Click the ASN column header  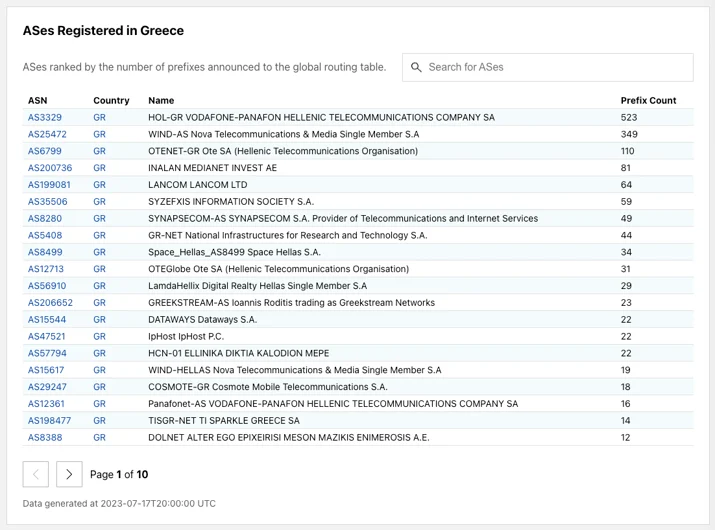coord(37,101)
